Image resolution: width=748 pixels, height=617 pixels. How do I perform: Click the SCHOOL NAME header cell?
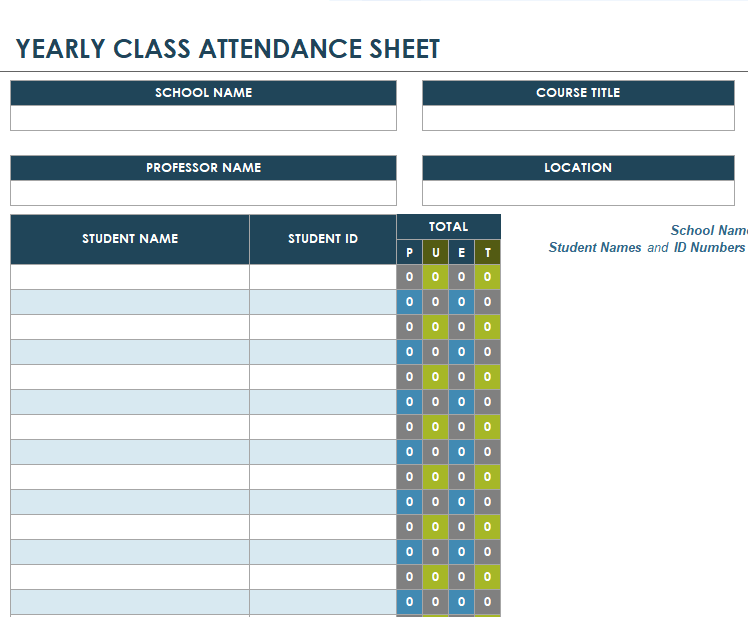click(203, 93)
